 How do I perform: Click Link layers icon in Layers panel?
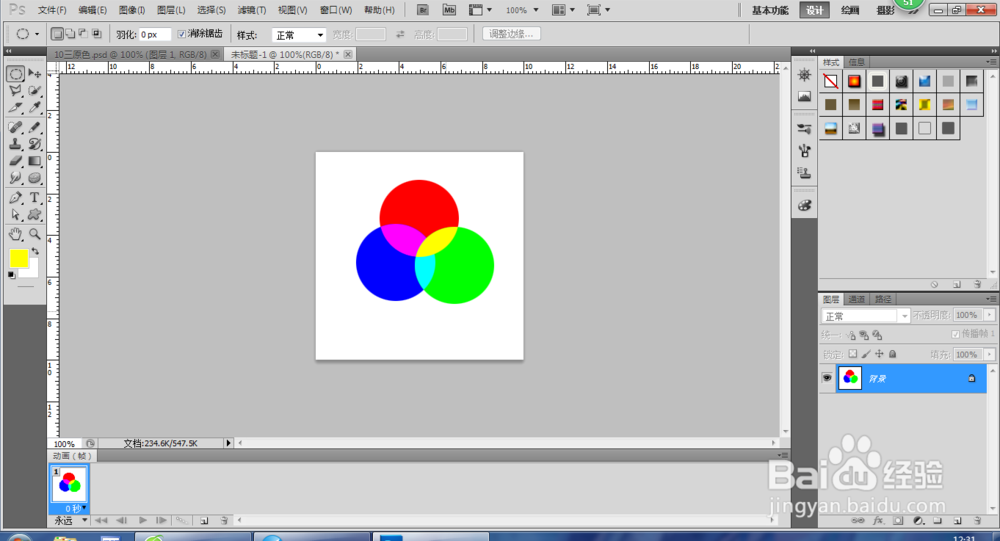(x=858, y=521)
